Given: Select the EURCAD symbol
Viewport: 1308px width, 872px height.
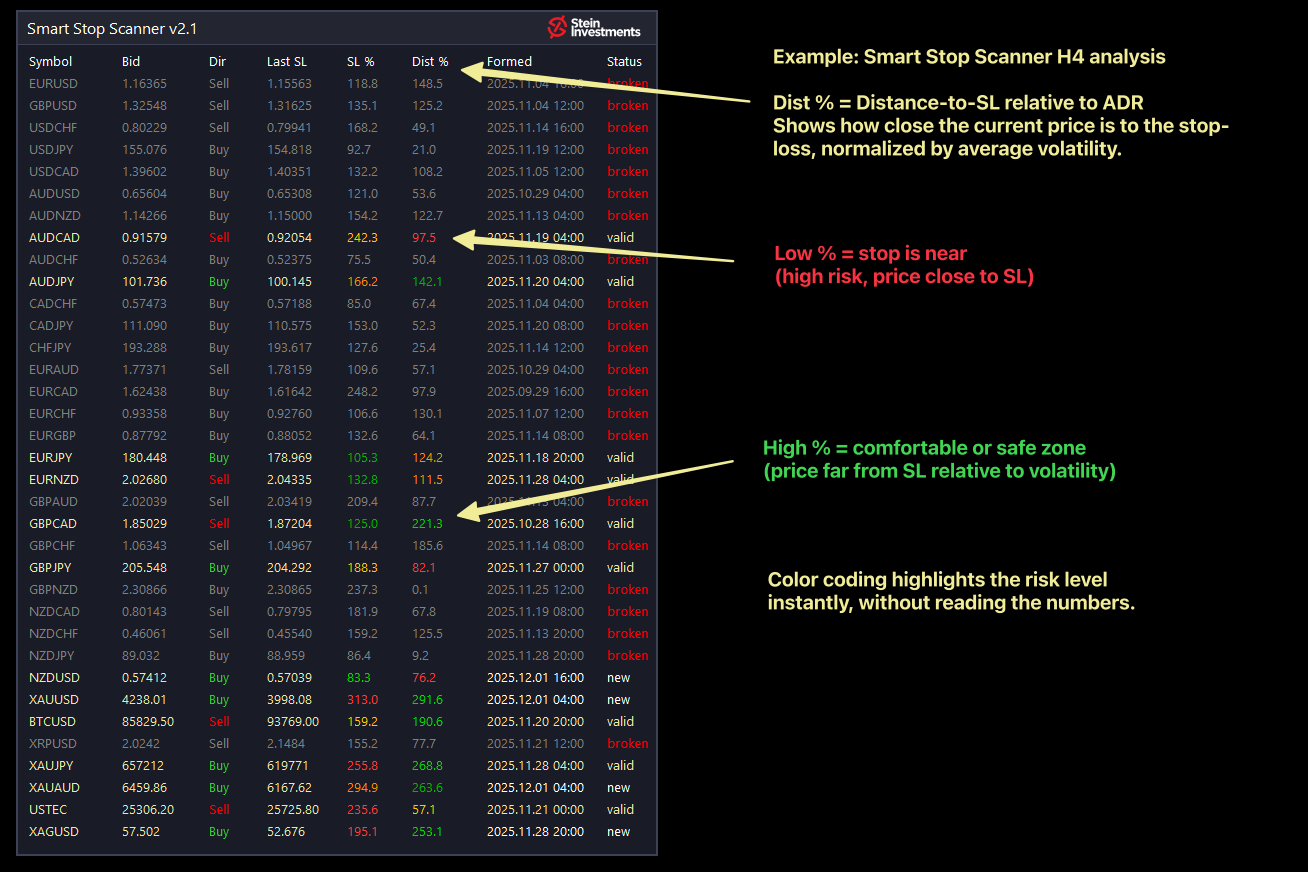Looking at the screenshot, I should tap(53, 392).
